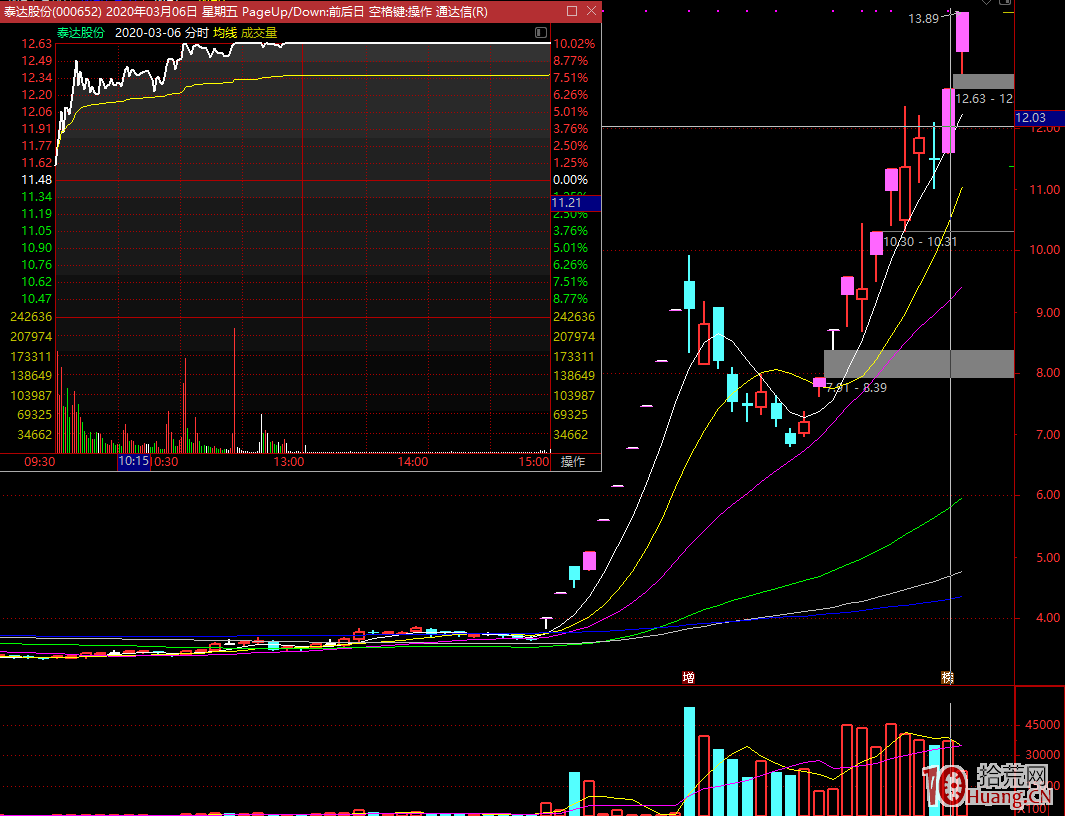The image size is (1065, 816).
Task: Click the 13:00 time label on intraday axis
Action: [x=288, y=462]
